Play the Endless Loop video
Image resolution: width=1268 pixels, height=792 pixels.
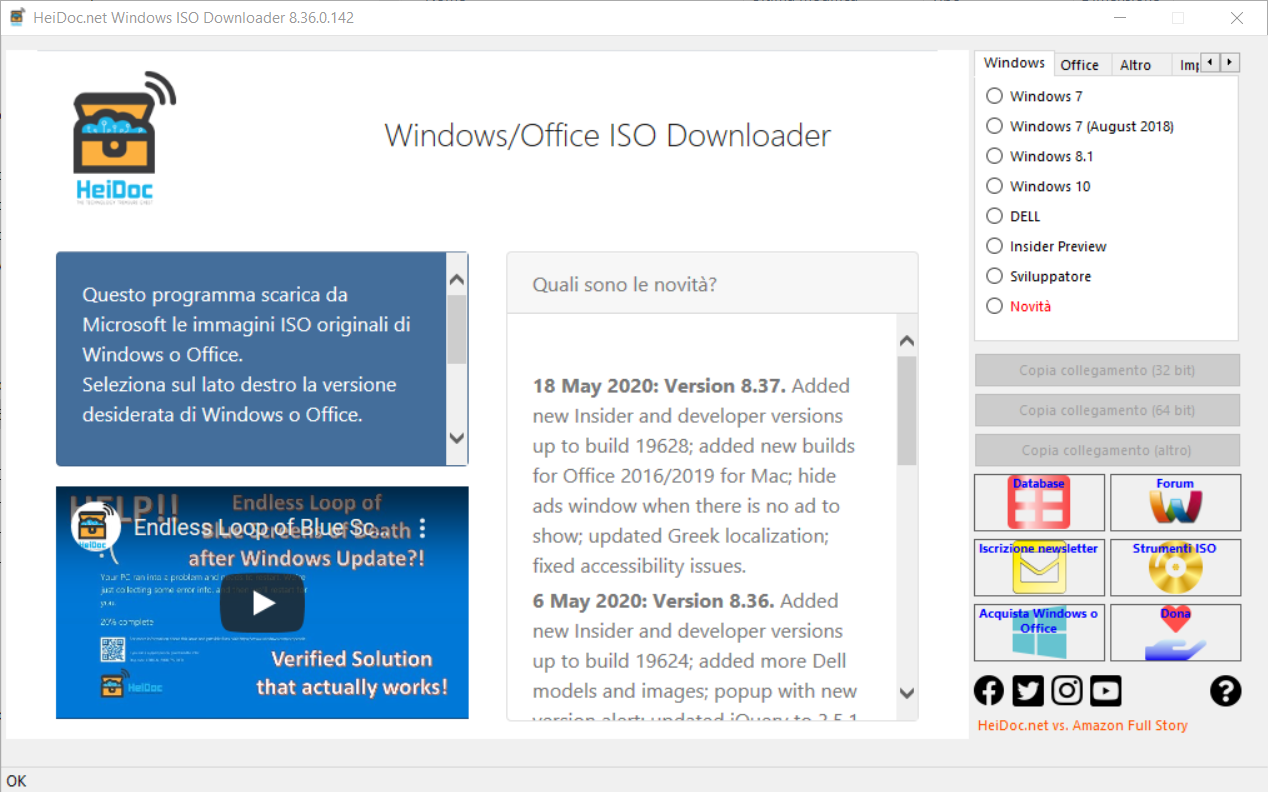click(x=262, y=603)
